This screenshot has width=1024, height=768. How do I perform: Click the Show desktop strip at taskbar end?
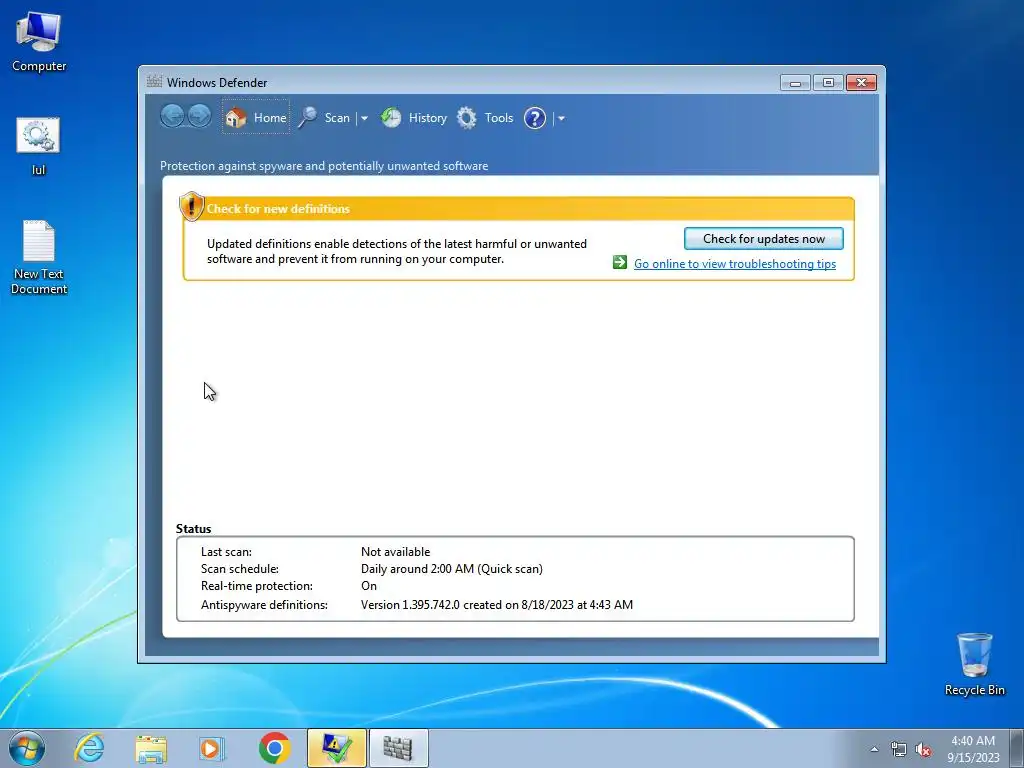click(x=1016, y=748)
